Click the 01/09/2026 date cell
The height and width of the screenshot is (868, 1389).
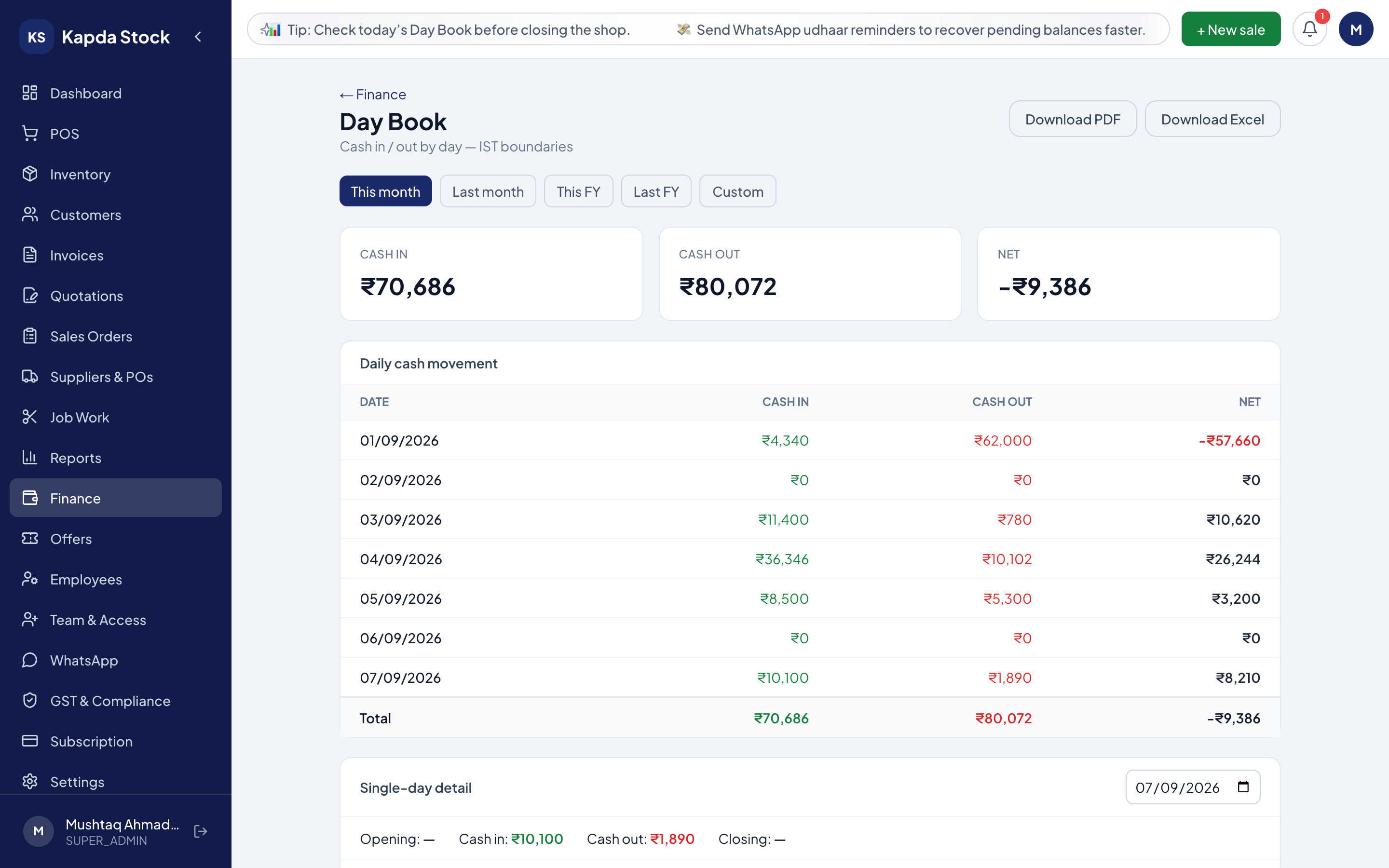pyautogui.click(x=399, y=440)
